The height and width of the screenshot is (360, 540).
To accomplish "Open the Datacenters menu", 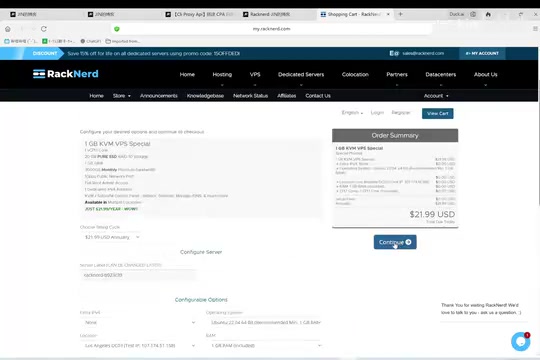I will [x=440, y=74].
